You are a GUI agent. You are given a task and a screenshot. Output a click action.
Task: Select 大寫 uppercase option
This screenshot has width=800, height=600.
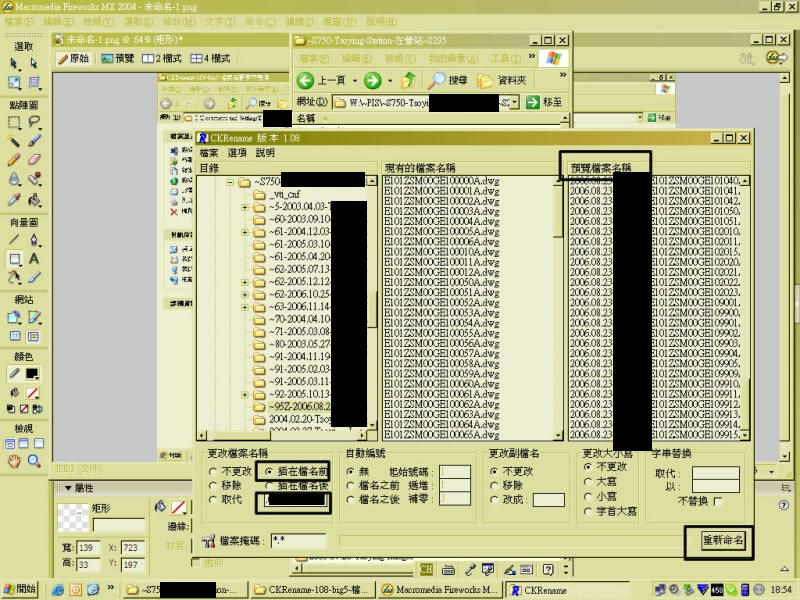click(x=600, y=482)
